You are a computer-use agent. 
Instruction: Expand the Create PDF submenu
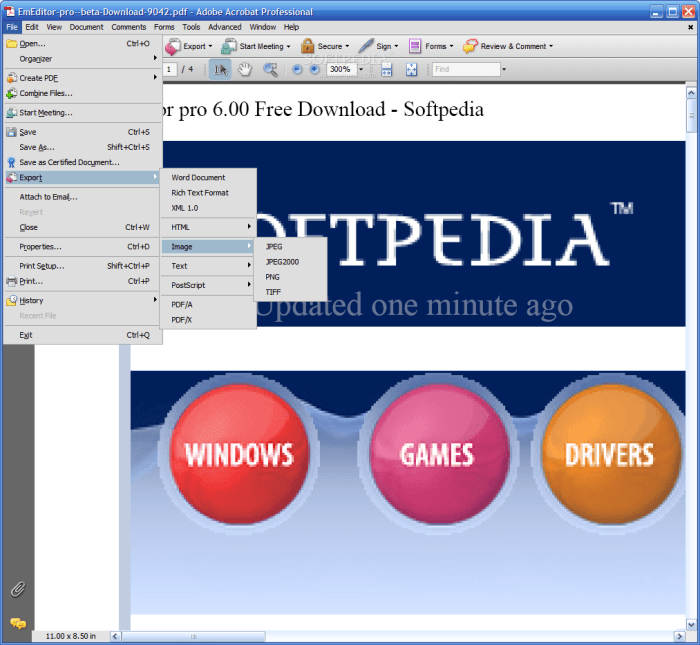(x=83, y=78)
